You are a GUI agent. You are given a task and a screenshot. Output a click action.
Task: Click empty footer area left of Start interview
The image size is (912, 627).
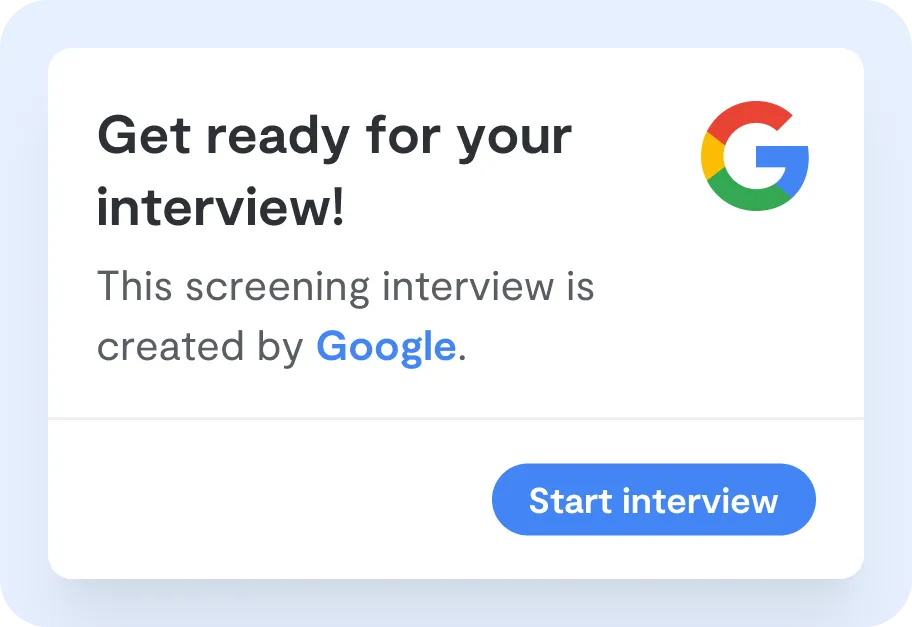tap(268, 499)
